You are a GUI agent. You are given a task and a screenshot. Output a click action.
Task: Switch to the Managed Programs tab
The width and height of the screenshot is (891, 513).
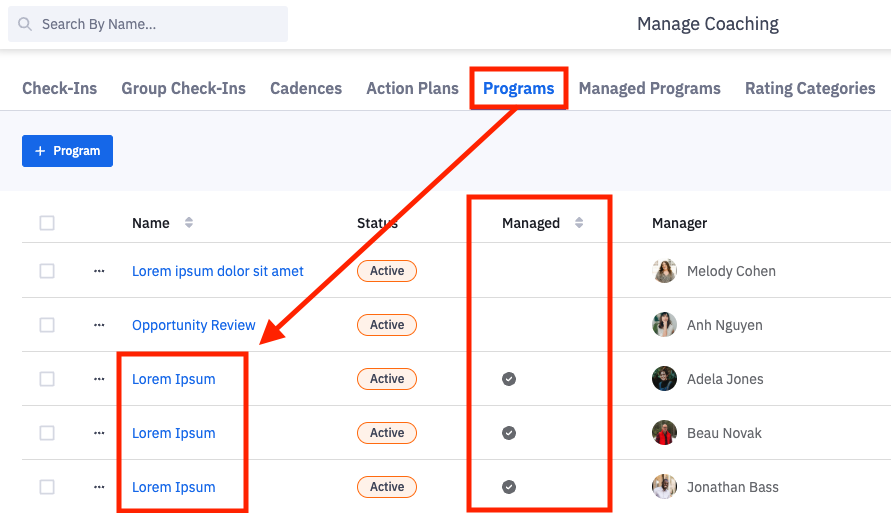coord(649,88)
